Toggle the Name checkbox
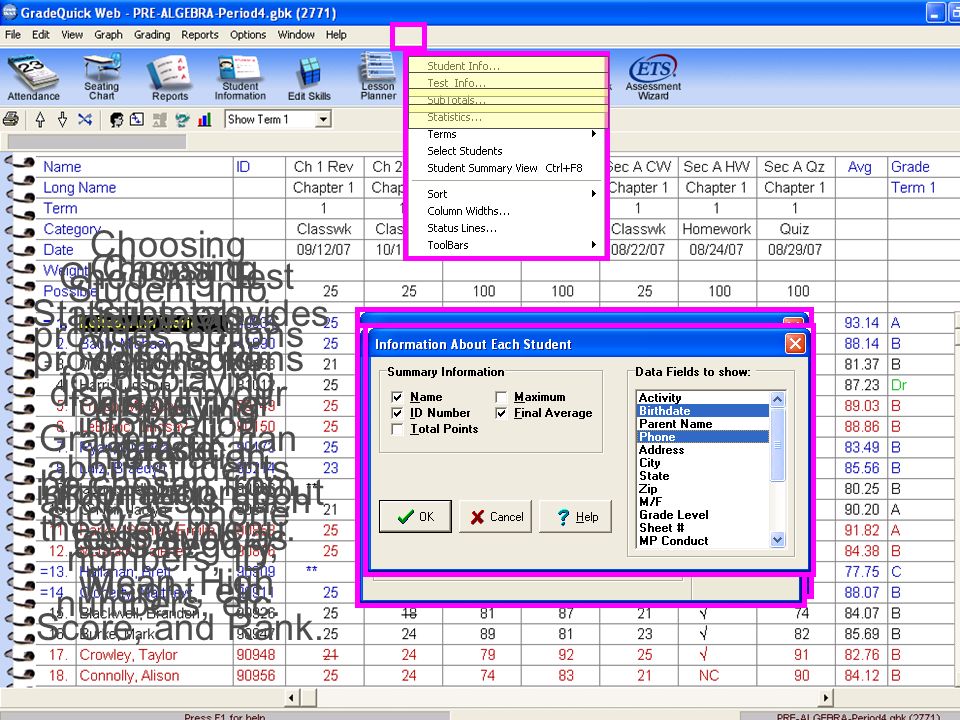 (x=397, y=397)
